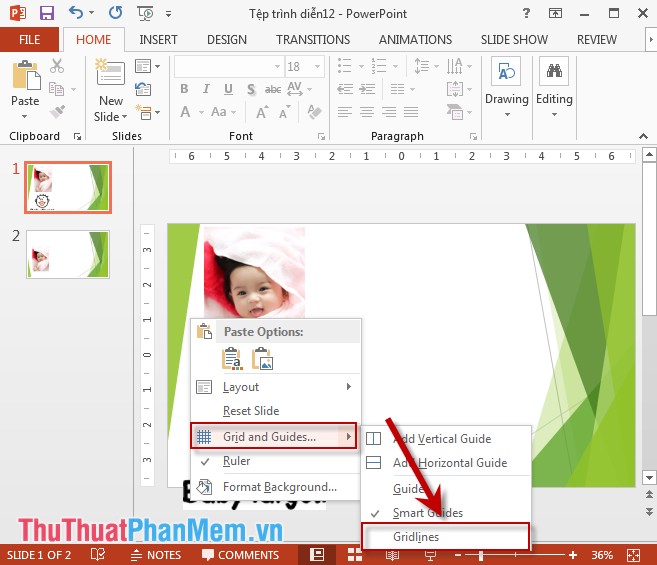This screenshot has height=565, width=657.
Task: Click the Reset slide icon in Slides group
Action: (x=143, y=89)
